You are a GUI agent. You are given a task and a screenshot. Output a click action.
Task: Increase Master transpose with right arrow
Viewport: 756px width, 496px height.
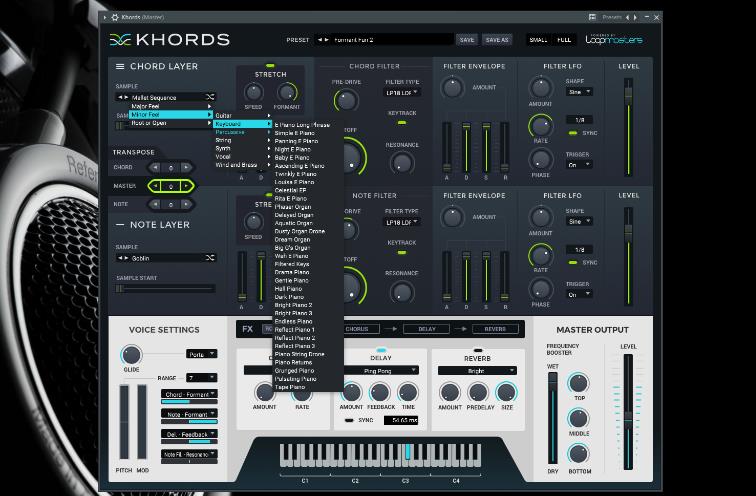(x=187, y=186)
